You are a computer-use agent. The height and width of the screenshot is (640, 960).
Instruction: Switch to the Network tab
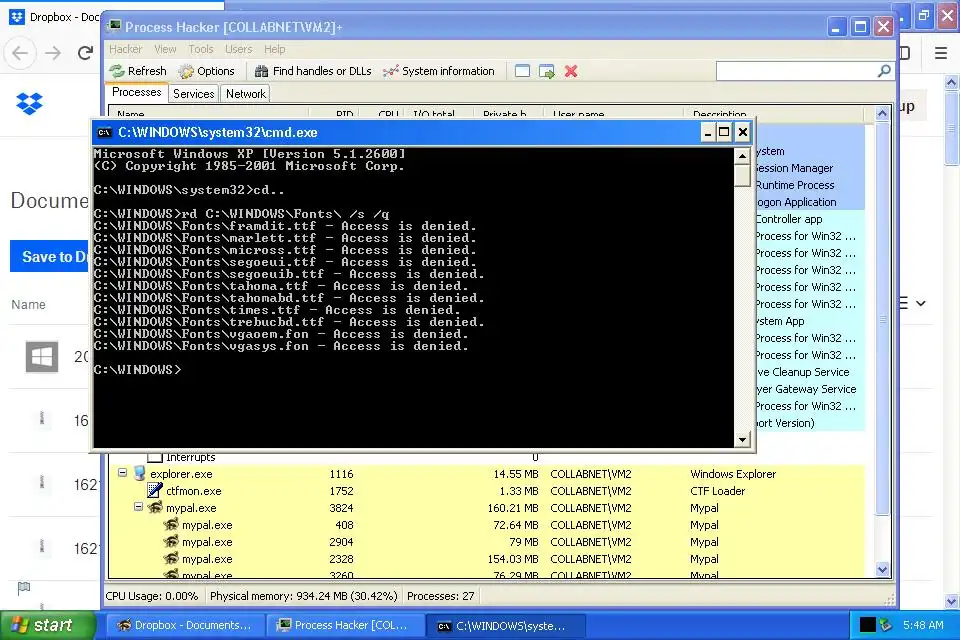(246, 94)
